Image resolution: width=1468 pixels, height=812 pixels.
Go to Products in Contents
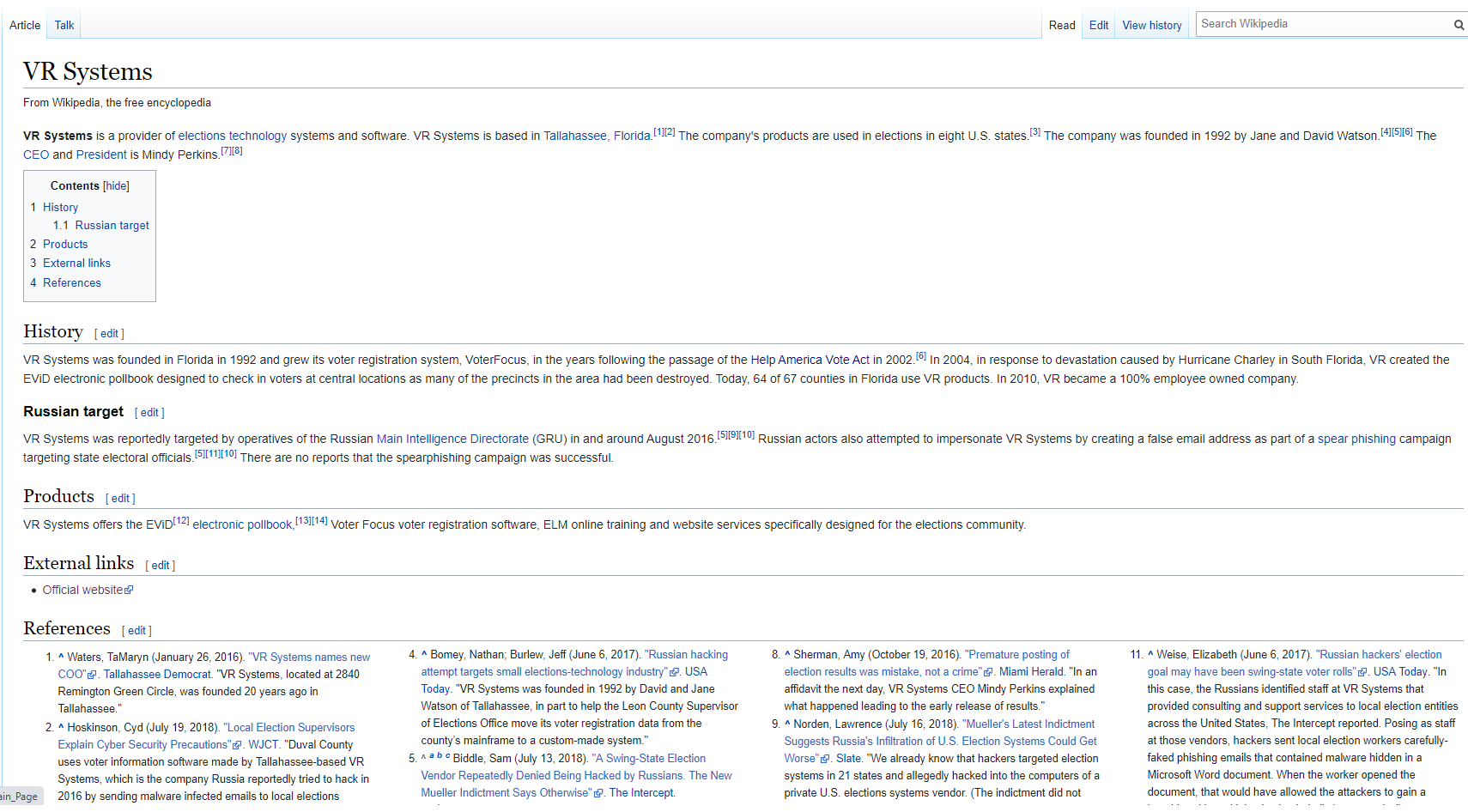click(65, 245)
